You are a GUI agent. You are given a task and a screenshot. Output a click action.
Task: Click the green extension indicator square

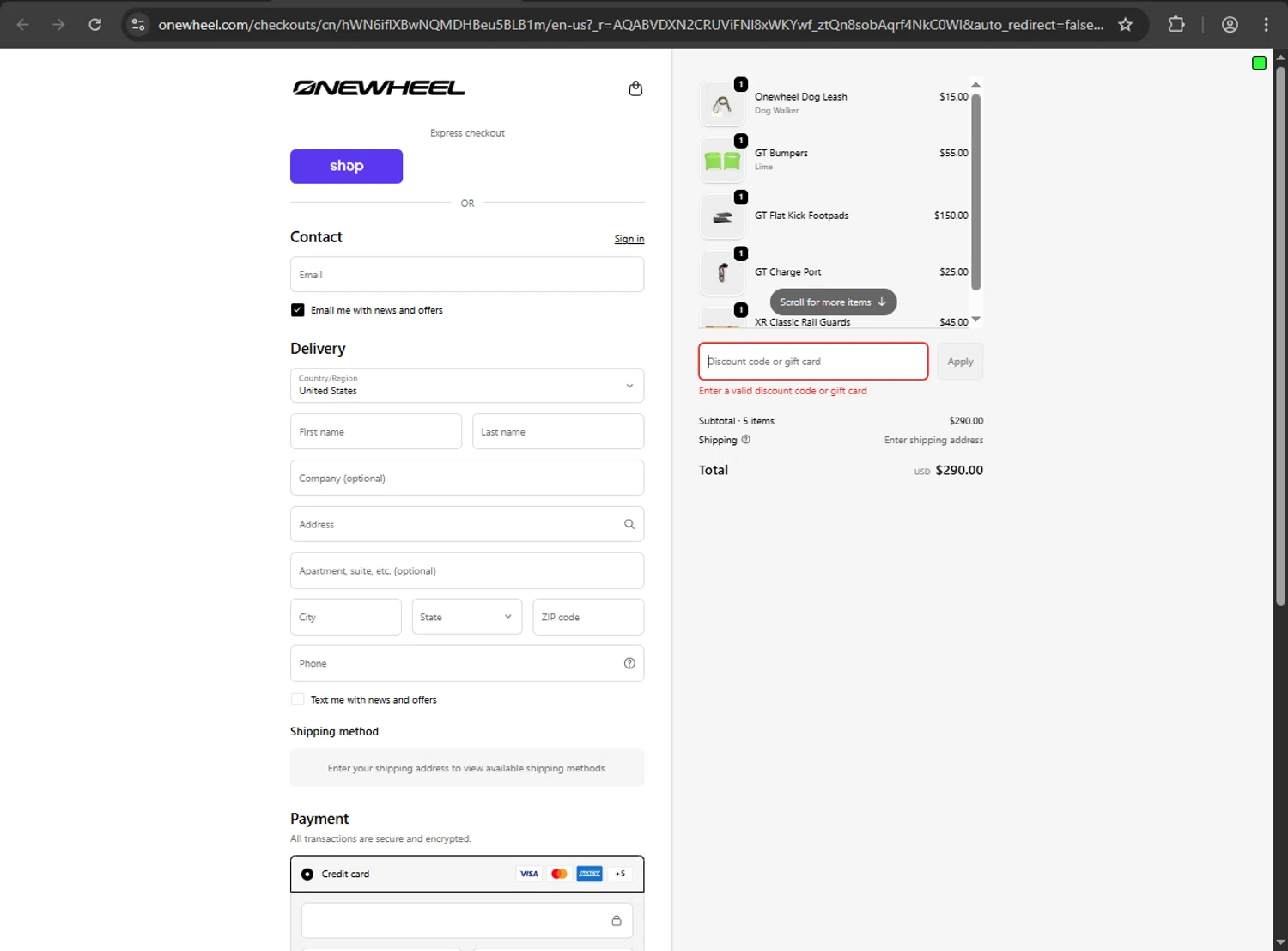[x=1259, y=63]
